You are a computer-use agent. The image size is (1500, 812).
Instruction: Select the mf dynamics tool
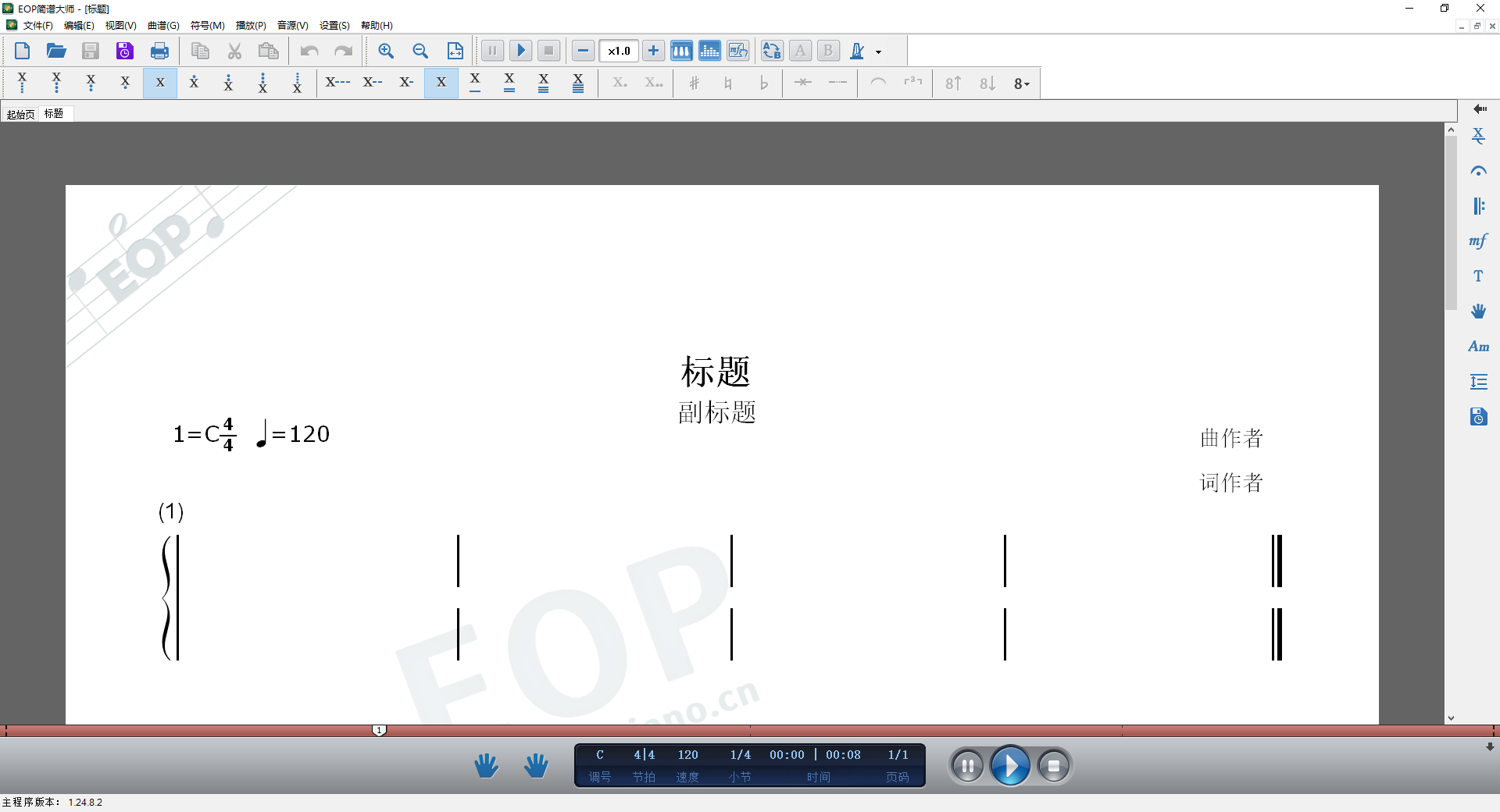(1478, 240)
